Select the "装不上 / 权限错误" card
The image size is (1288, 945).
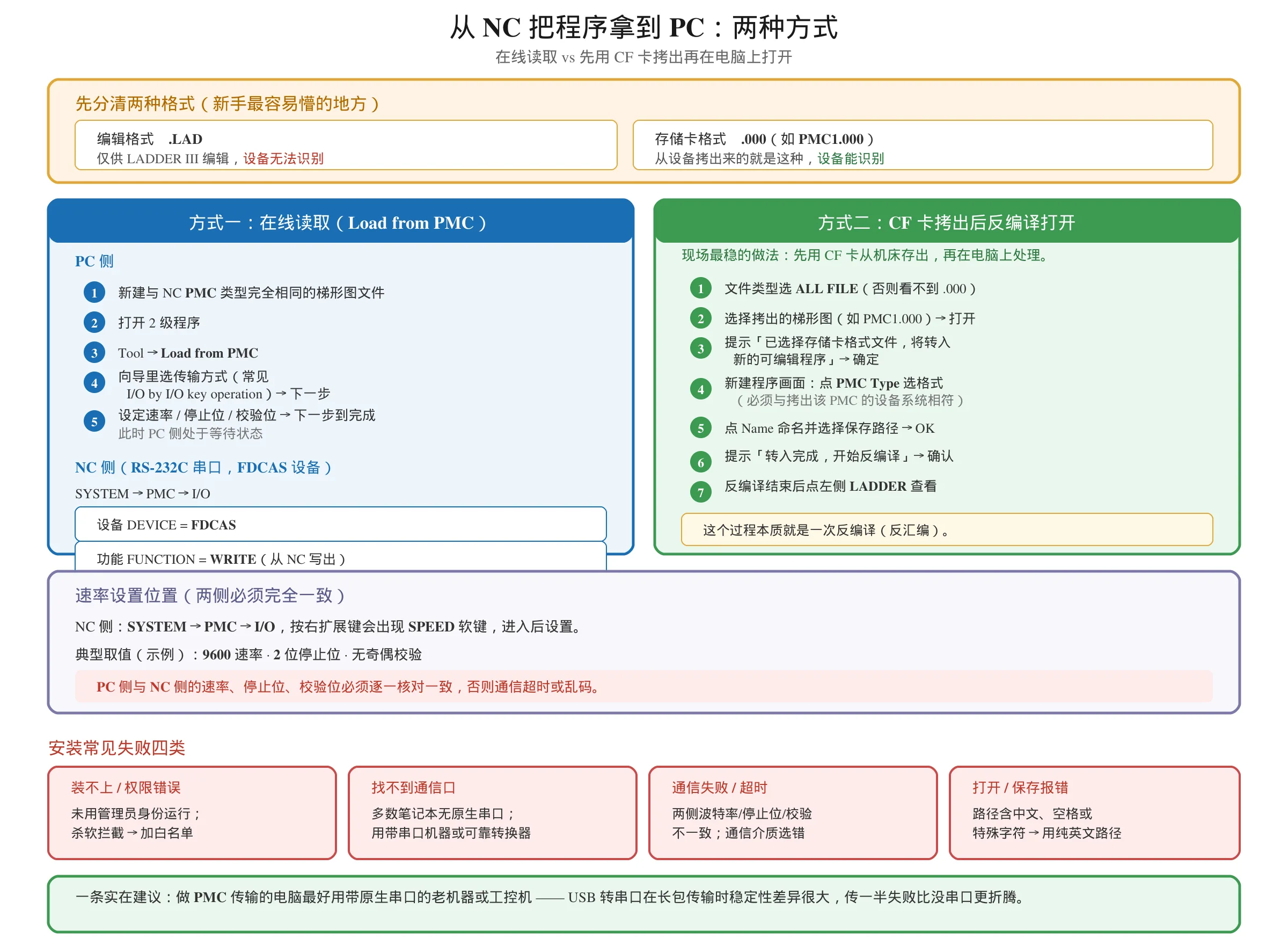tap(192, 813)
